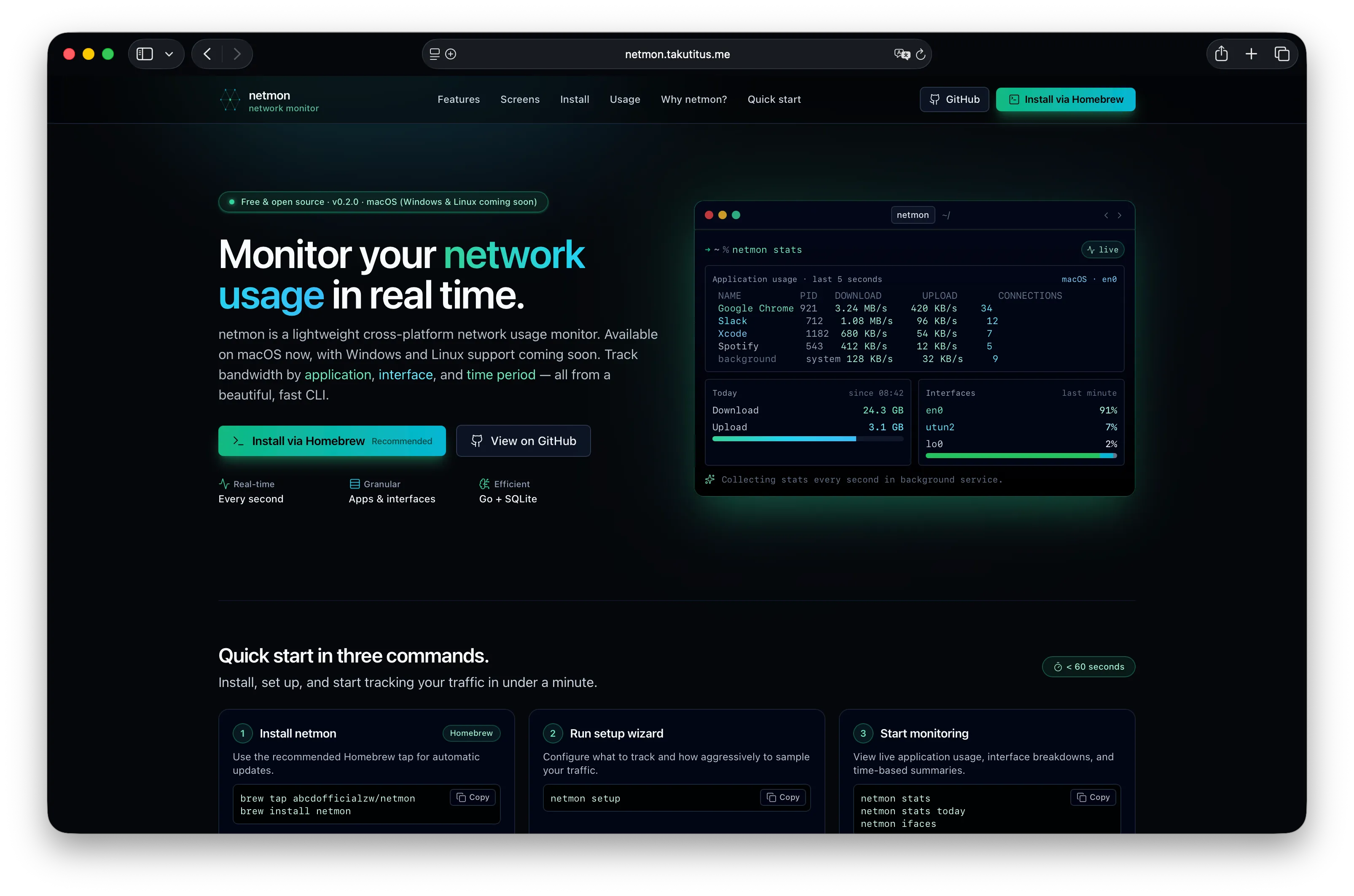Screen dimensions: 1354x896
Task: Open the Why netmon? nav link
Action: point(694,99)
